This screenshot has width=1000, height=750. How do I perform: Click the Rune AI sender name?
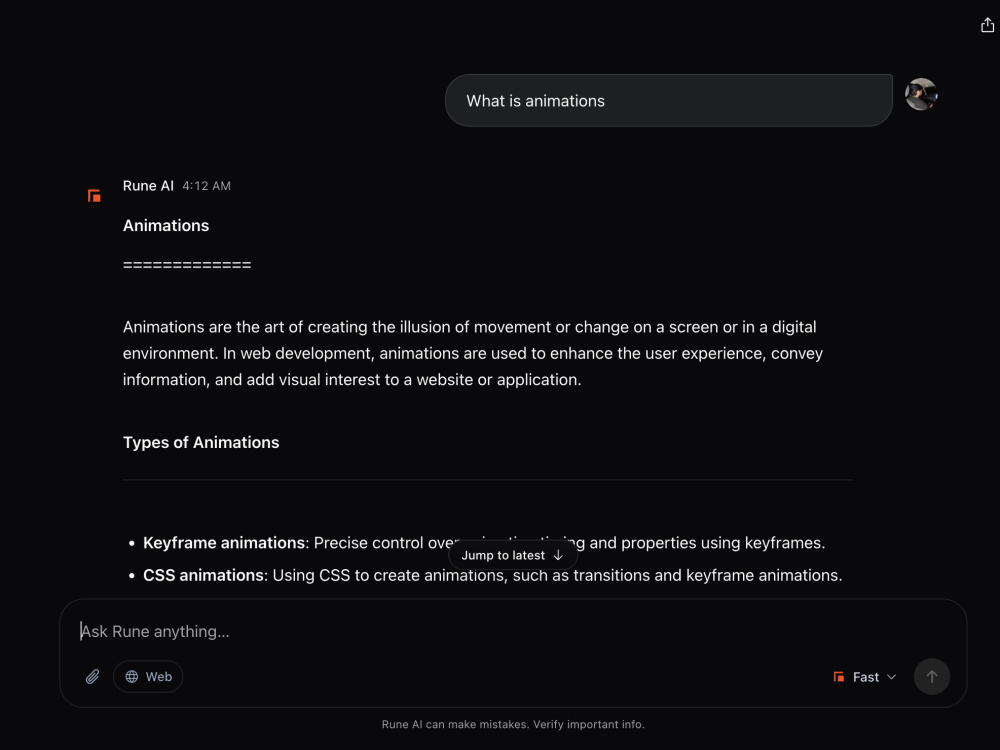(x=148, y=186)
